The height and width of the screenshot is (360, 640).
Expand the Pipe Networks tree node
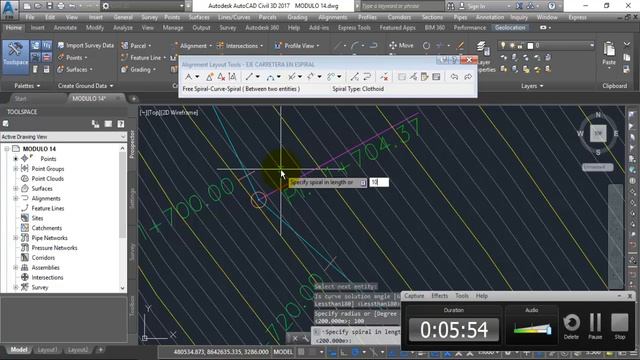(x=16, y=238)
